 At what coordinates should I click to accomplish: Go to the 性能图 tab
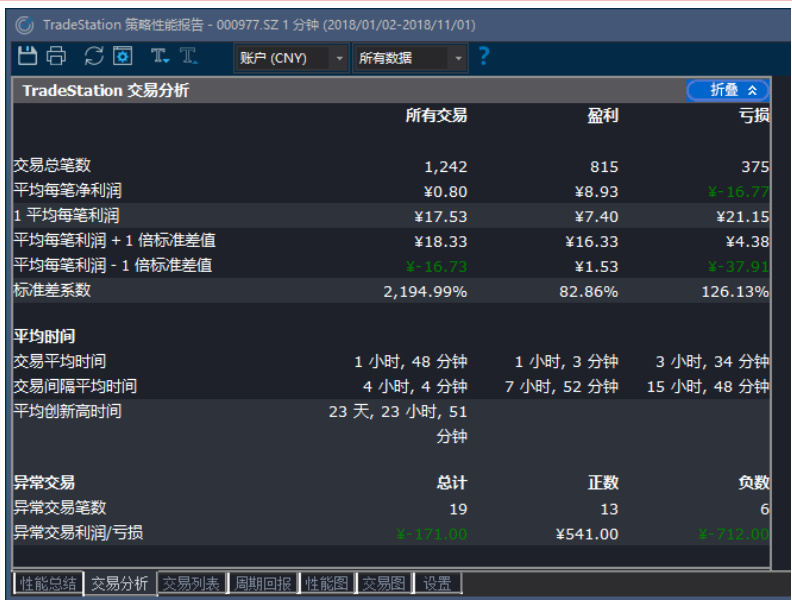[327, 583]
